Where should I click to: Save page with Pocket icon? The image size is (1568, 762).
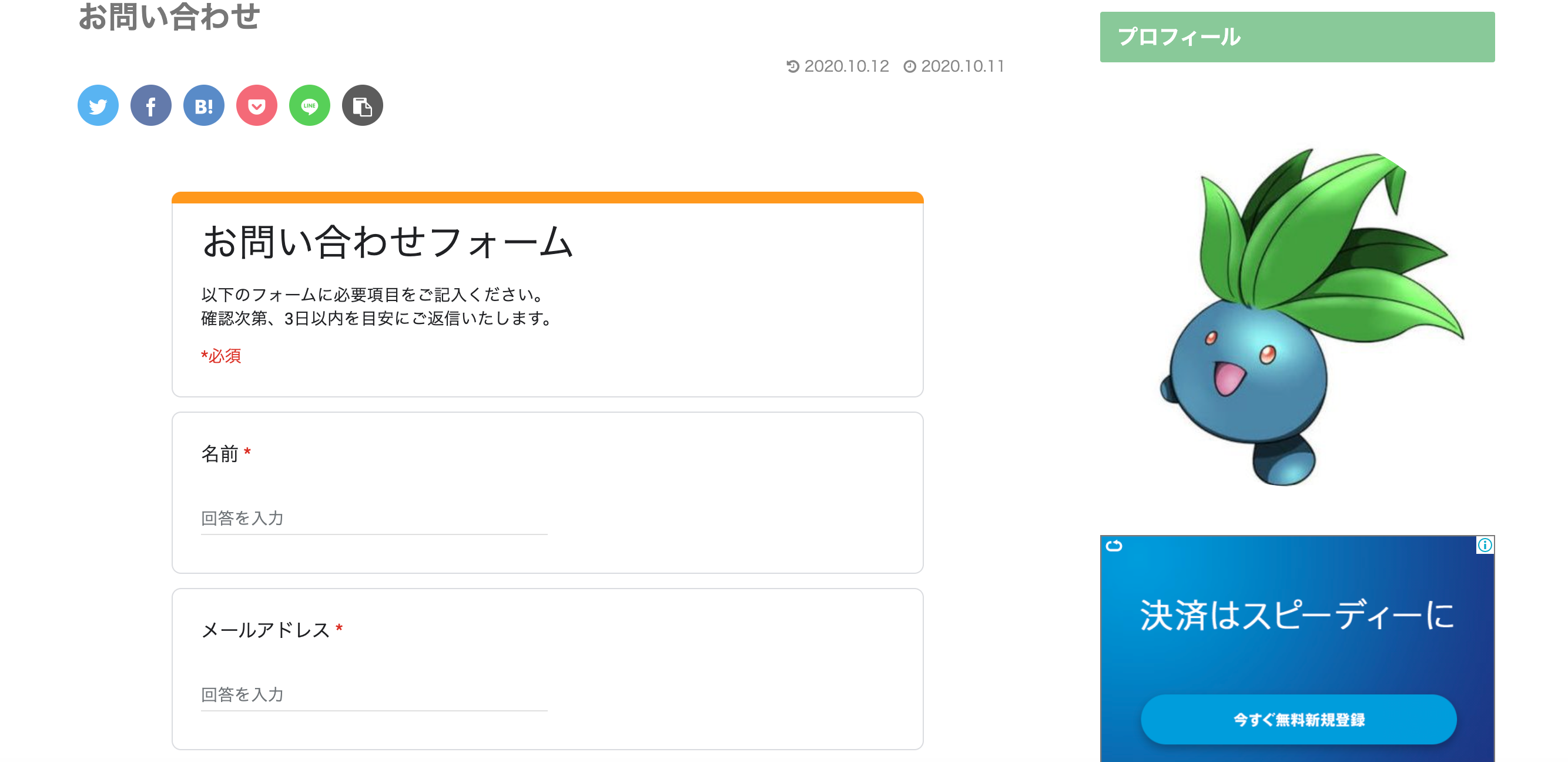point(257,105)
